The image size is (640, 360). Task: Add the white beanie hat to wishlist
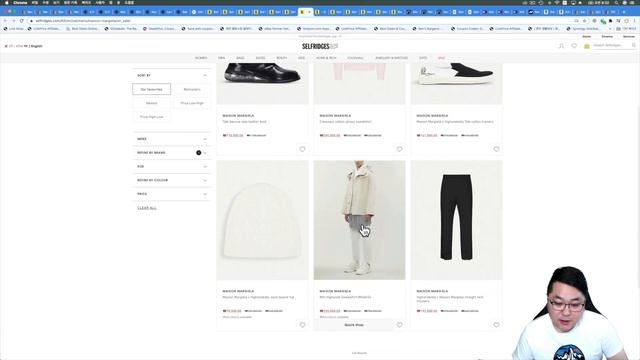coord(302,325)
